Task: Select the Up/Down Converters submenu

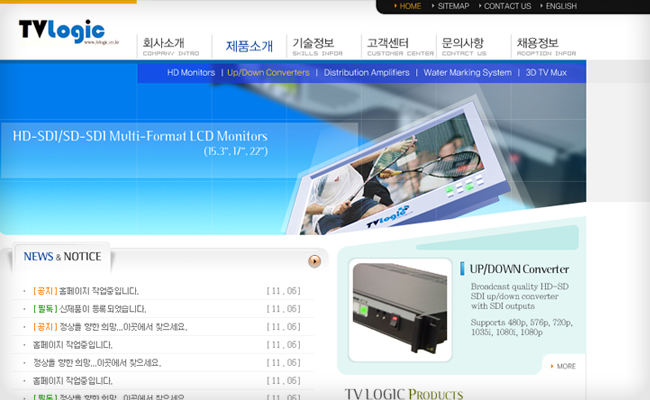Action: [x=268, y=73]
